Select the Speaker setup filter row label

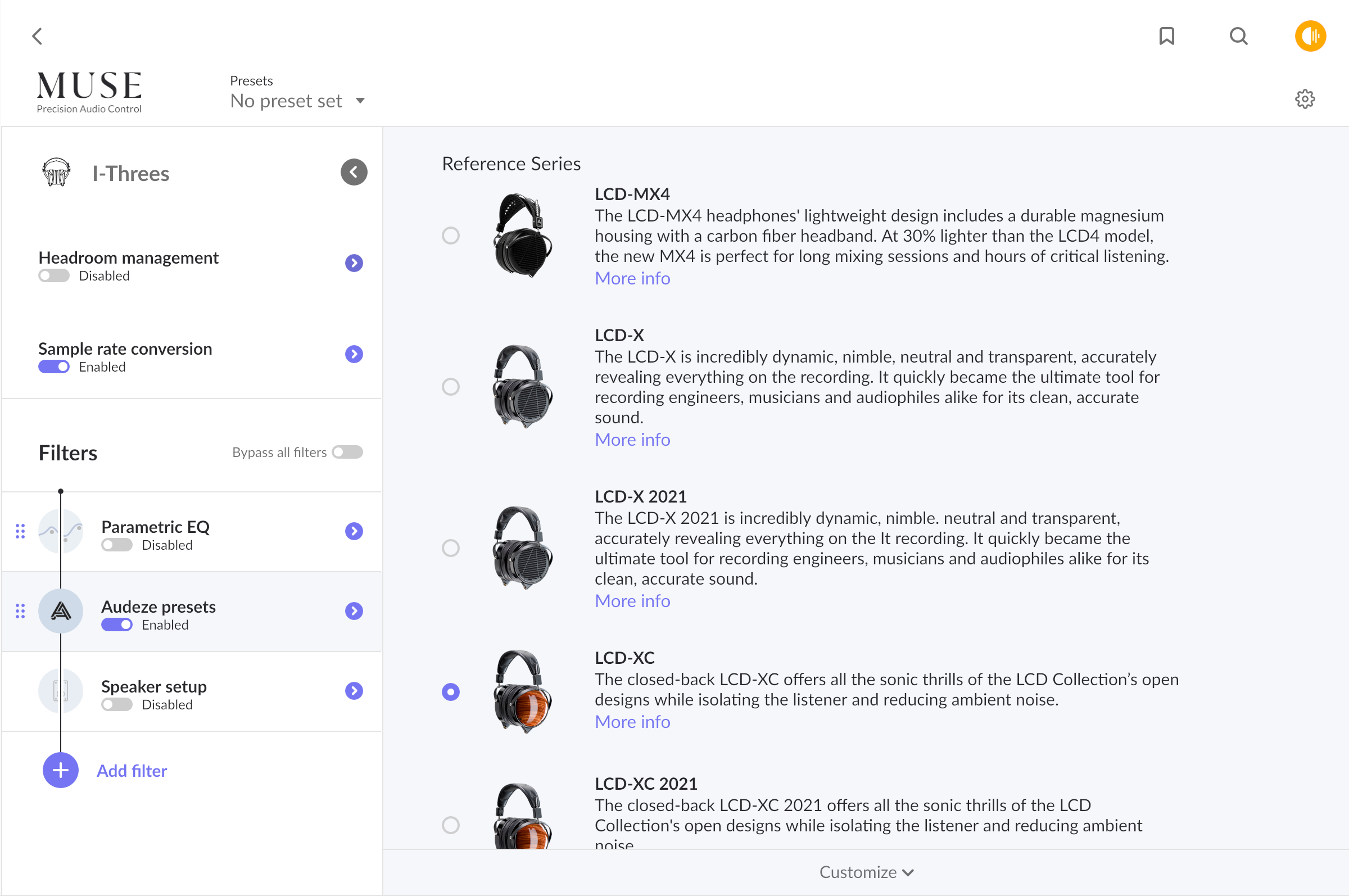[153, 686]
